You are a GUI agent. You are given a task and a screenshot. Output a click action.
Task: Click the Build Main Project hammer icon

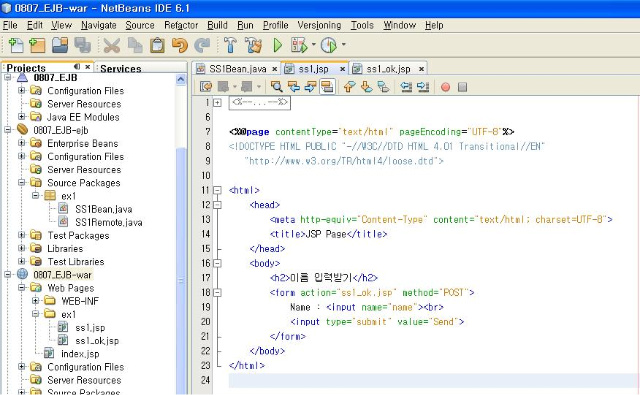point(230,45)
